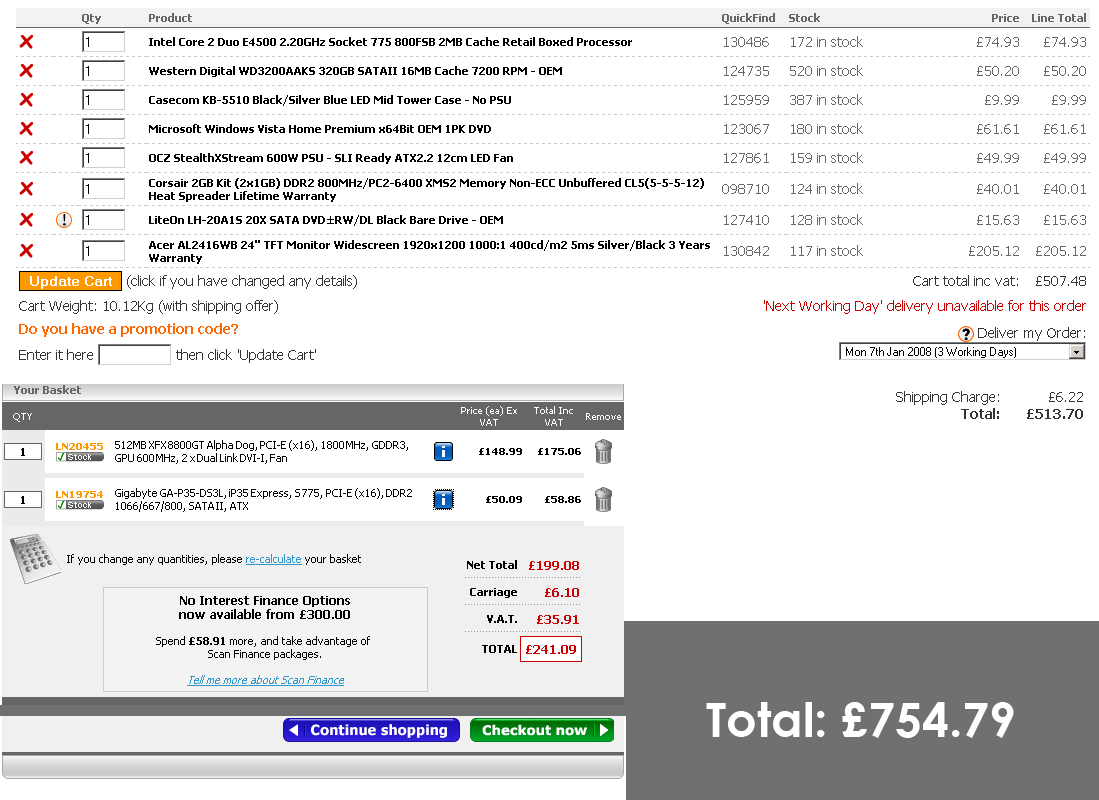Screen dimensions: 1099x800
Task: Open product code LN20455 link
Action: tap(79, 446)
